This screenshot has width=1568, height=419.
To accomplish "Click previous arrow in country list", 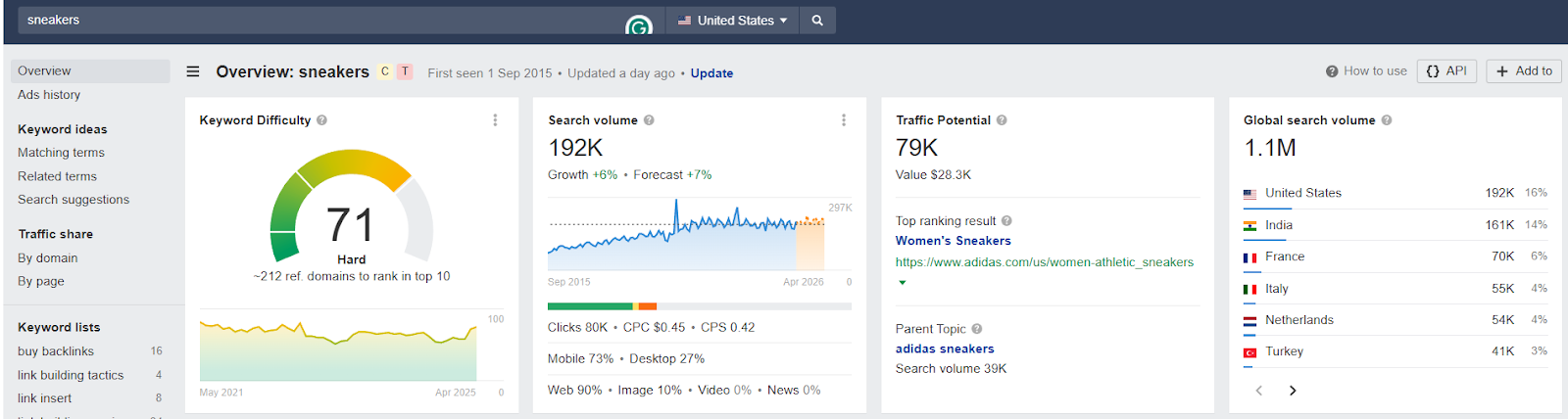I will 1259,391.
